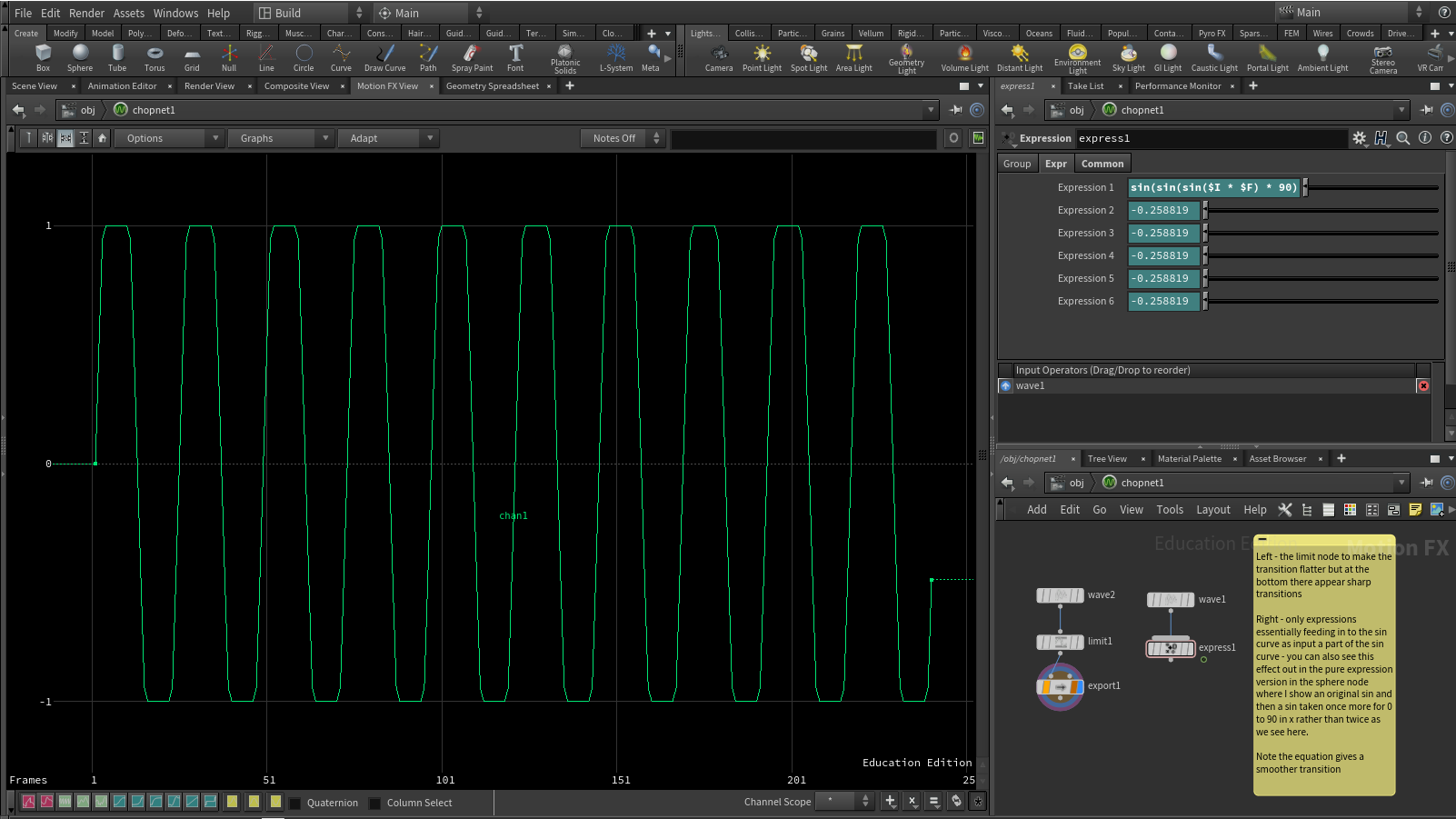Click the Common parameter tab button
1456x819 pixels.
tap(1102, 164)
